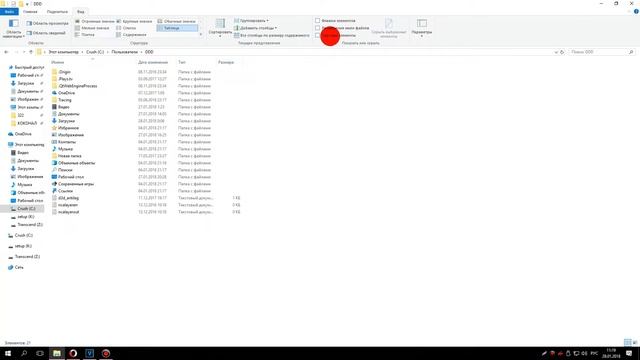640x360 pixels.
Task: Switch layout to Содержимое content view
Action: click(x=131, y=35)
